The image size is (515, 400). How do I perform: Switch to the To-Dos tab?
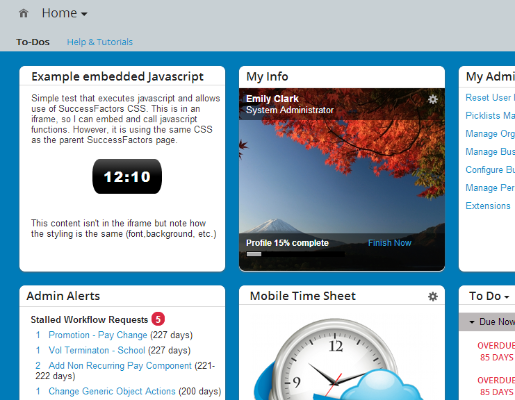coord(33,42)
